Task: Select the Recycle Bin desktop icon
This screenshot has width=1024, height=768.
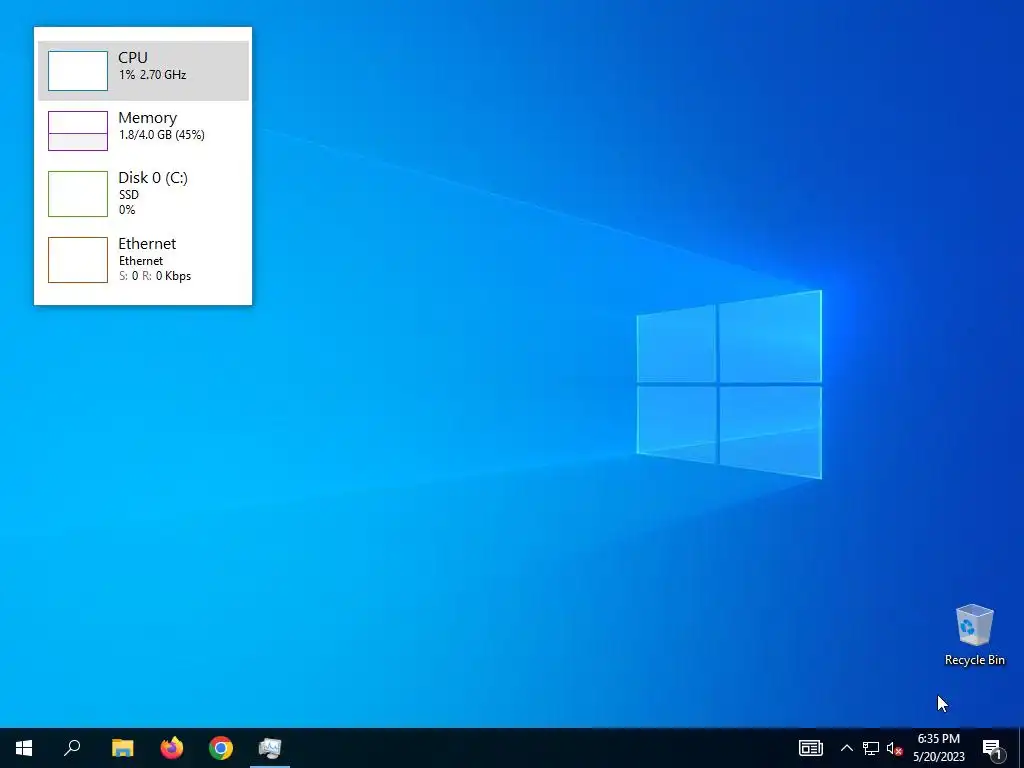Action: pos(974,635)
